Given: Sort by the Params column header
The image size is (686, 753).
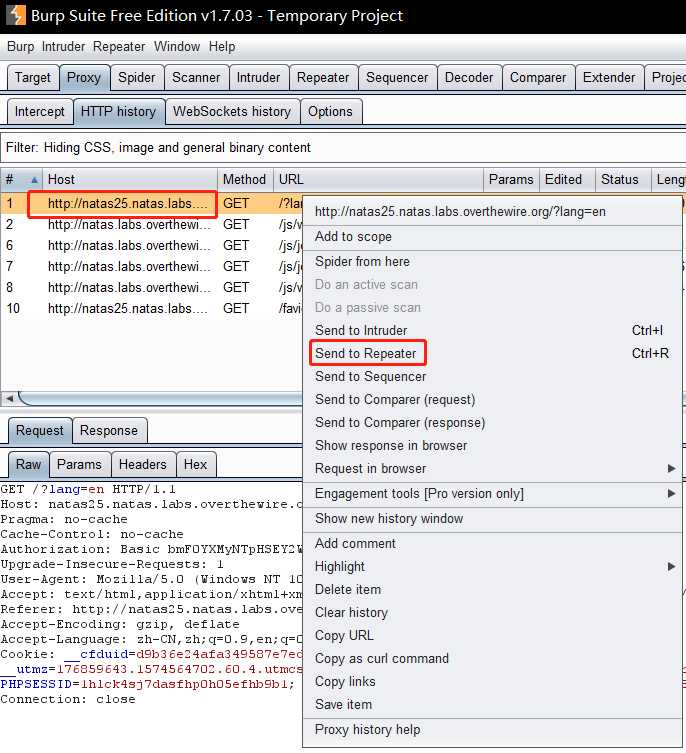Looking at the screenshot, I should coord(511,180).
